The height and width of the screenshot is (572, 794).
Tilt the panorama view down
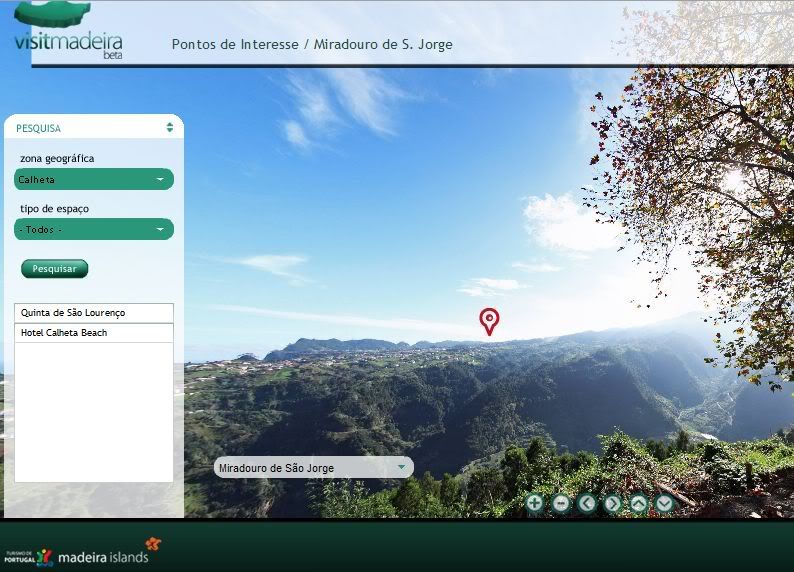(665, 503)
